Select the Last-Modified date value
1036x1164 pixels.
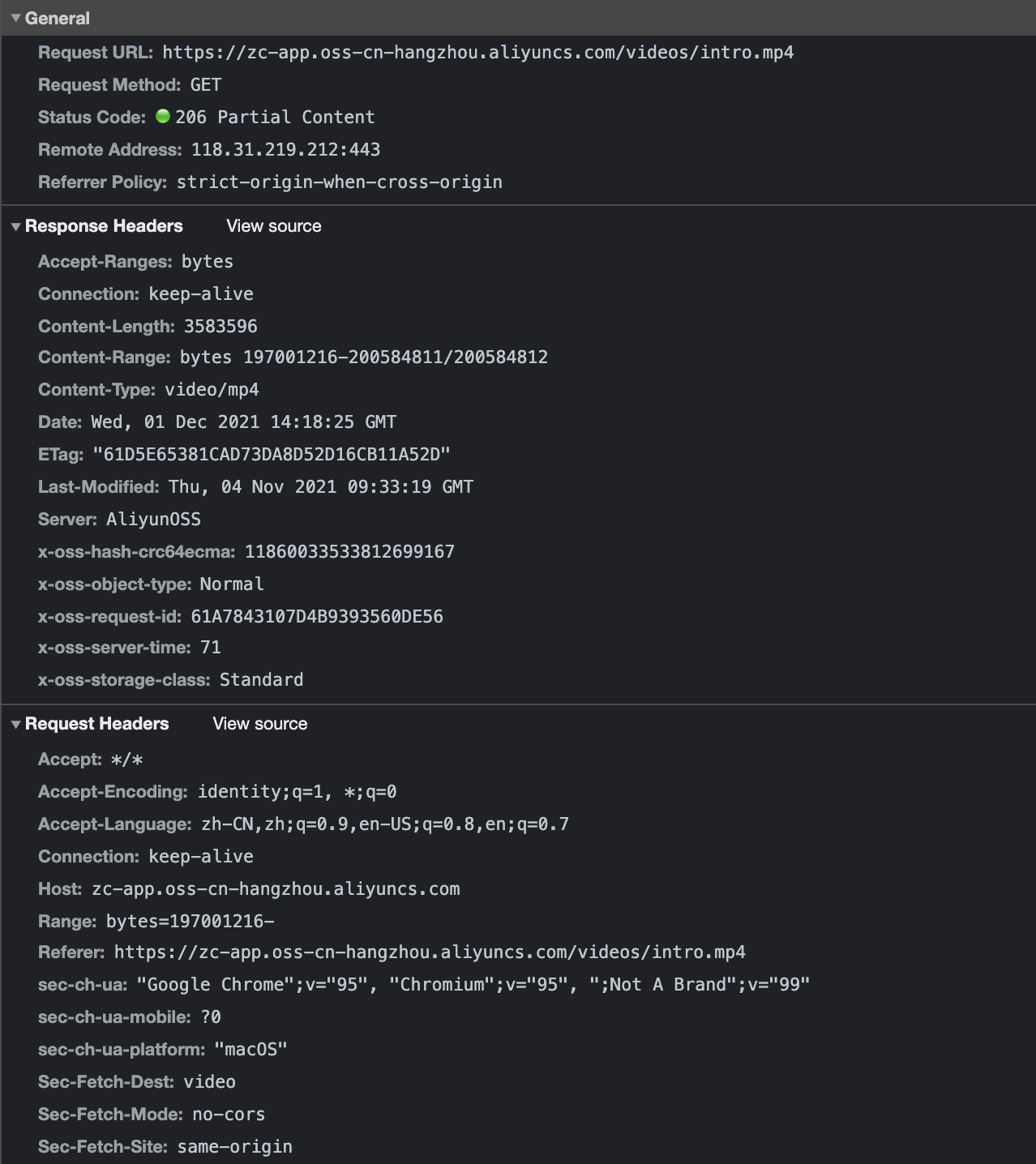[320, 487]
